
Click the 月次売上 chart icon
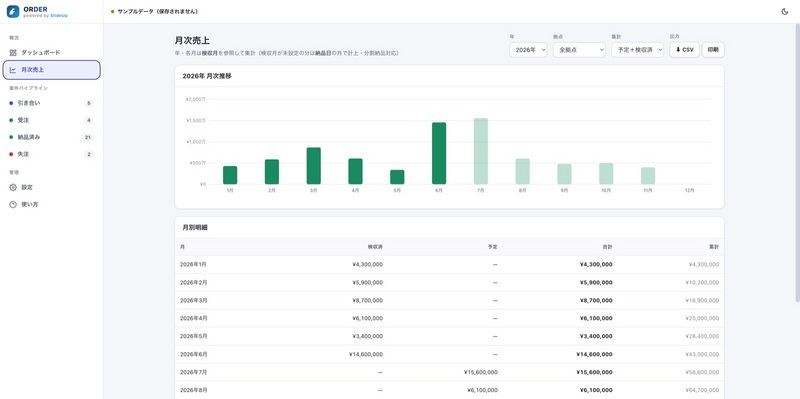pos(13,70)
